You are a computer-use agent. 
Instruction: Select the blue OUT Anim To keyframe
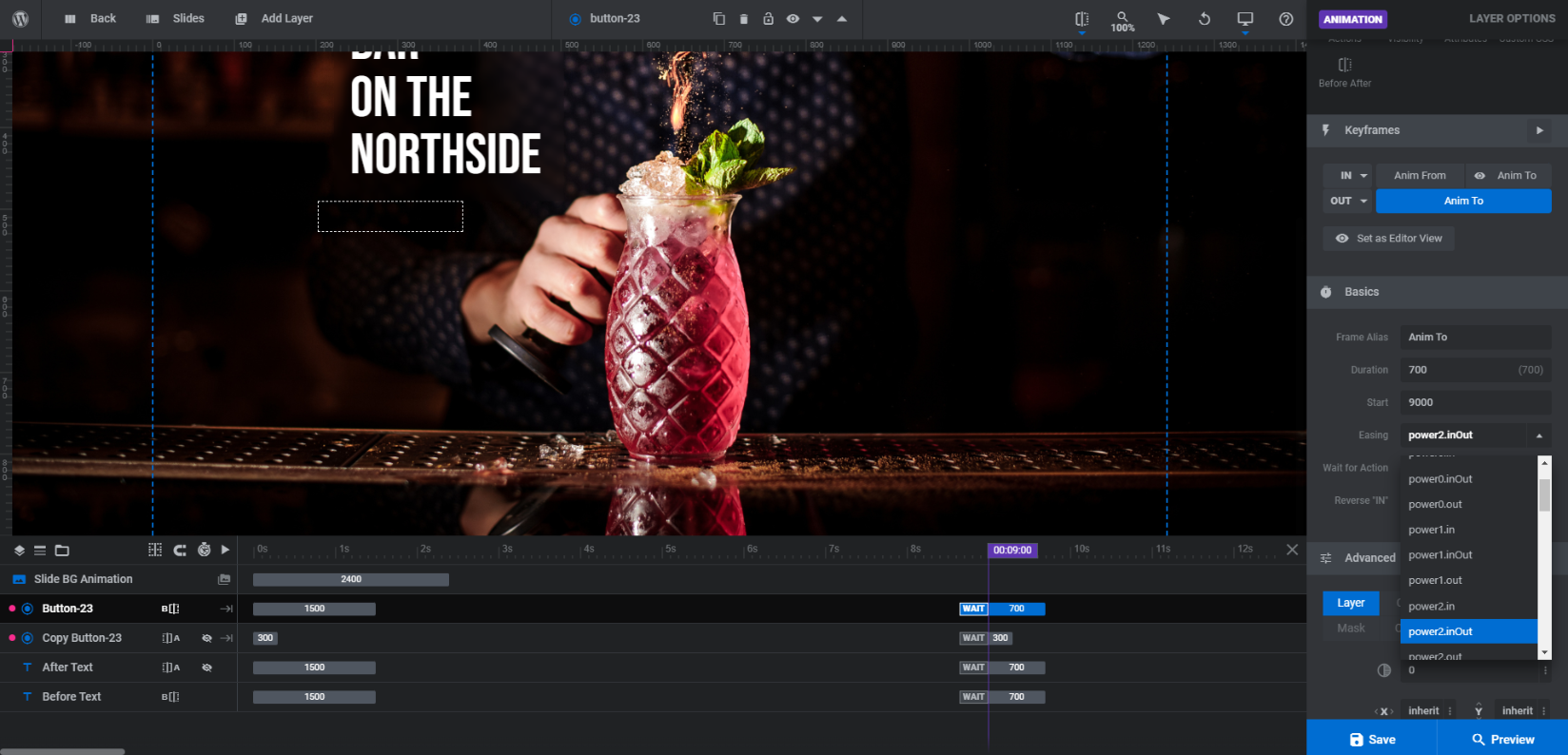pyautogui.click(x=1463, y=201)
